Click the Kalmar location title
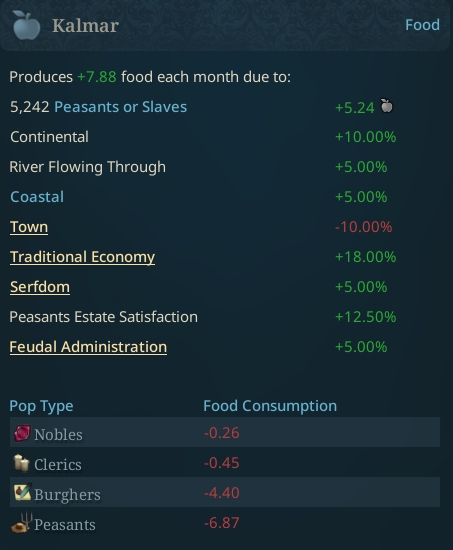The width and height of the screenshot is (453, 550). click(x=85, y=26)
